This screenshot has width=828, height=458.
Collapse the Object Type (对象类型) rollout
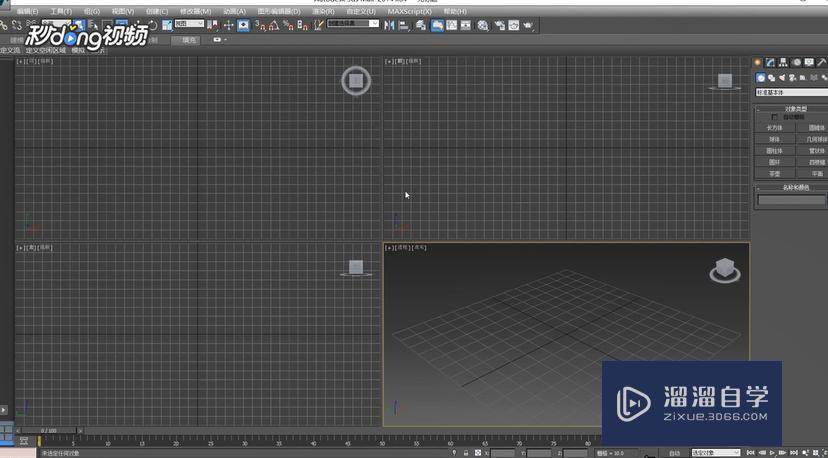(790, 109)
